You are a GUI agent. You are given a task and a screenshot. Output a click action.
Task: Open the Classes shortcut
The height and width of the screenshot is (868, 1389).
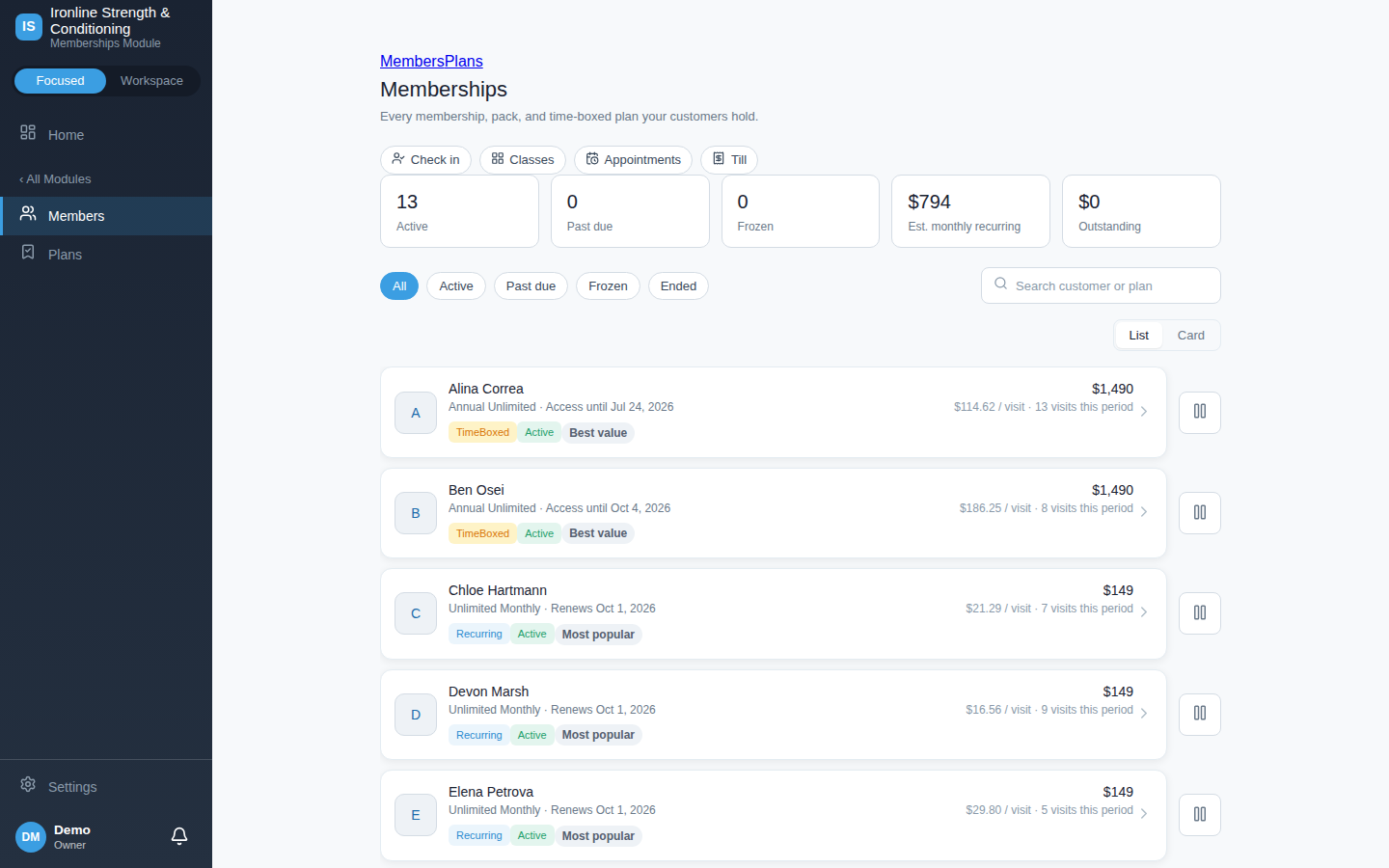(x=523, y=160)
